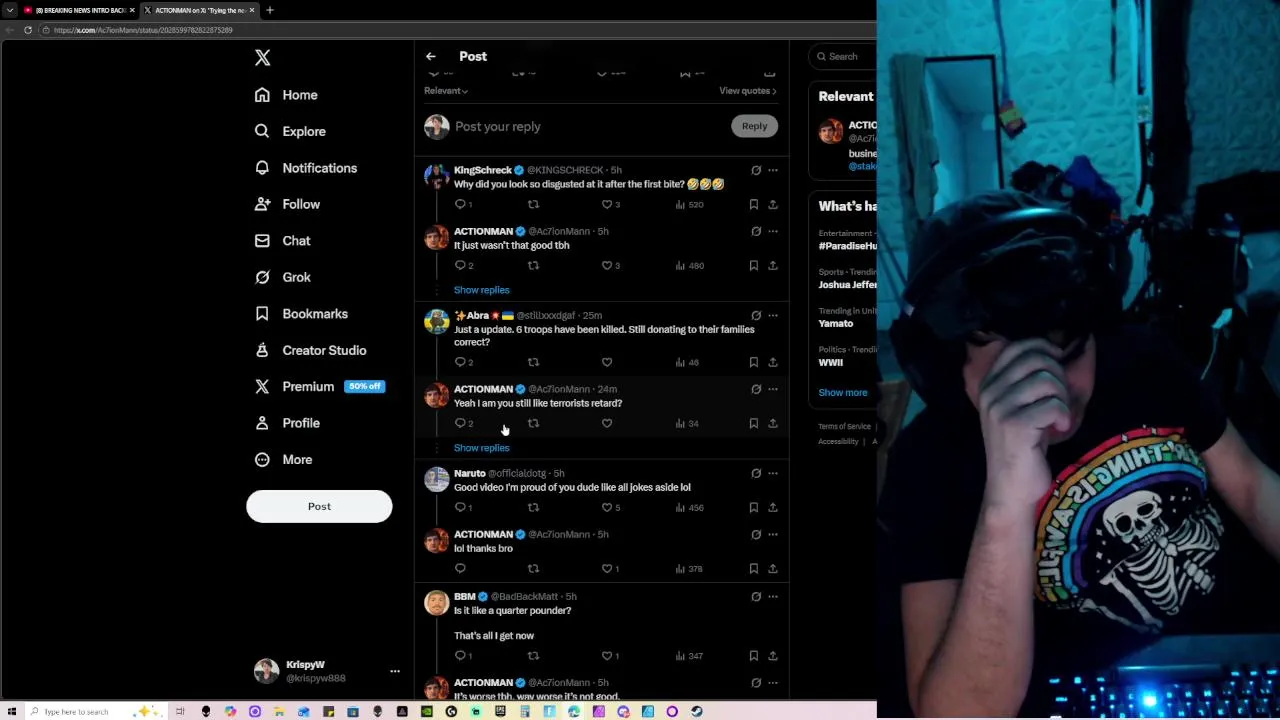Click Grok icon on KingSchreck's reply

click(x=756, y=170)
